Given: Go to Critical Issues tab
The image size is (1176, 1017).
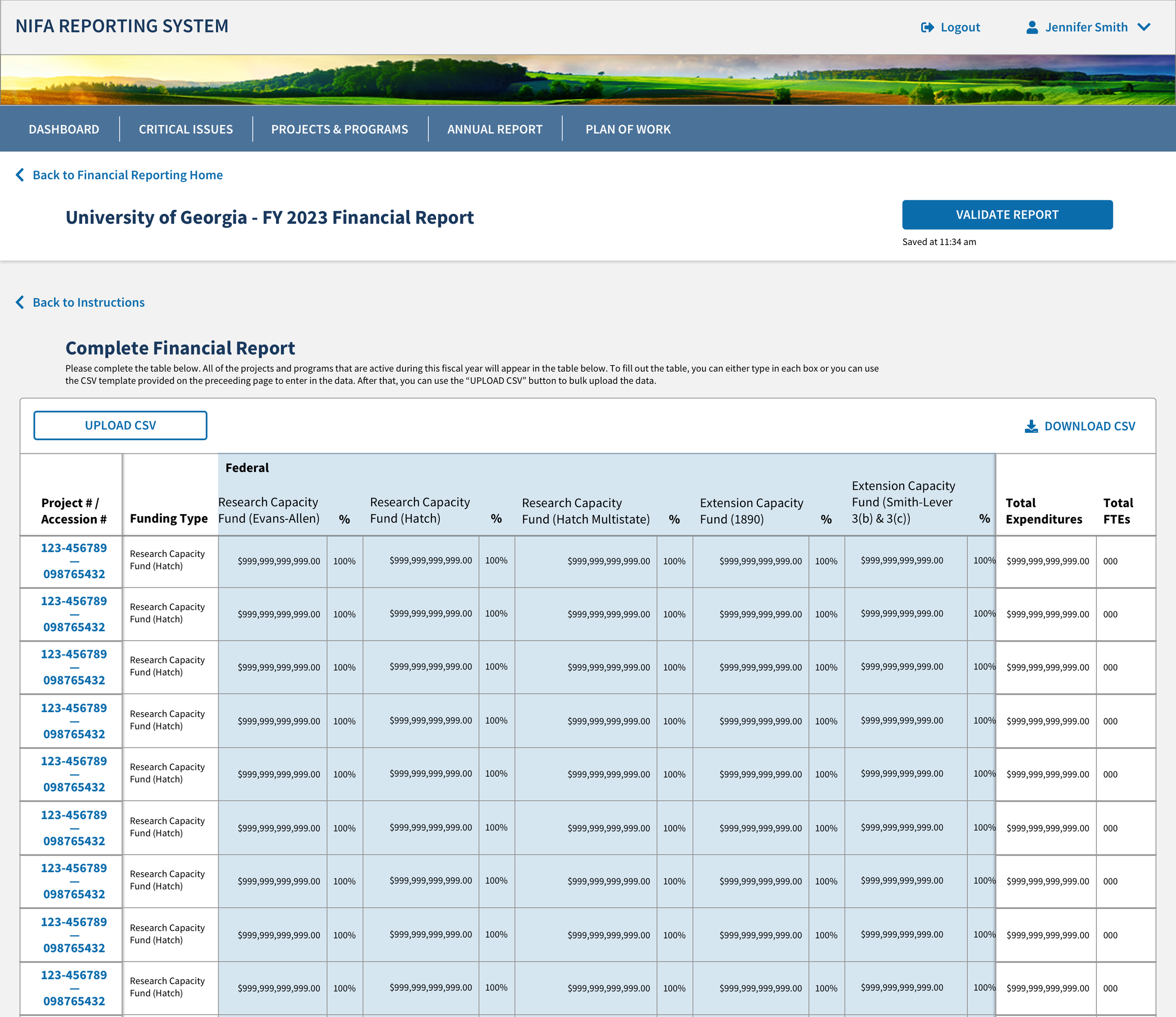Looking at the screenshot, I should point(186,129).
